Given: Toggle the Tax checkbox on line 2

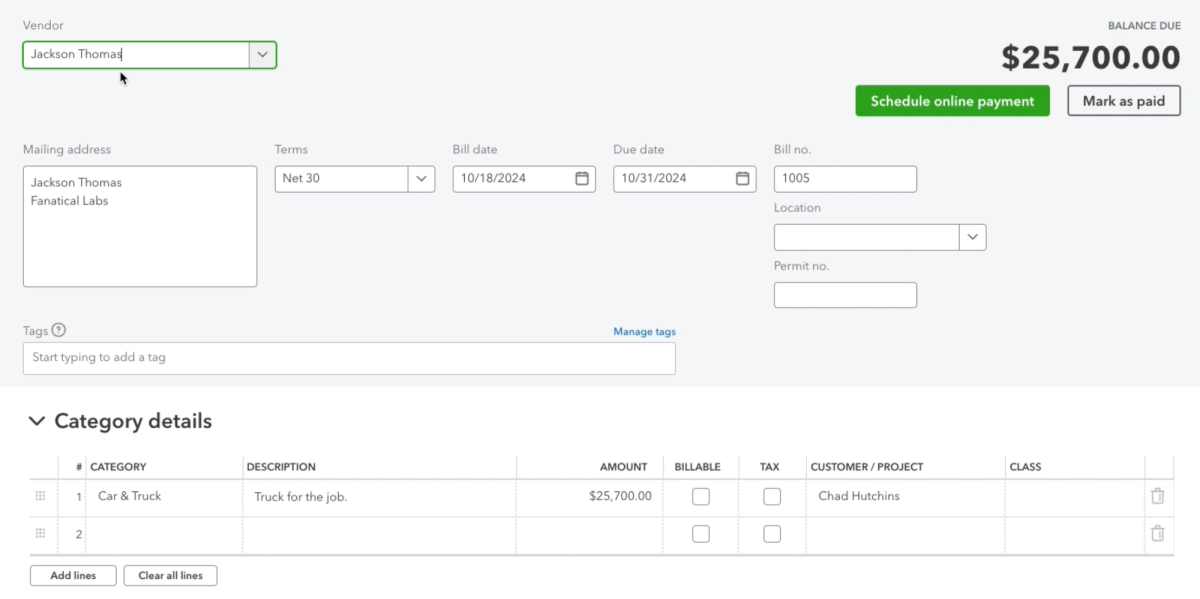Looking at the screenshot, I should click(x=772, y=534).
